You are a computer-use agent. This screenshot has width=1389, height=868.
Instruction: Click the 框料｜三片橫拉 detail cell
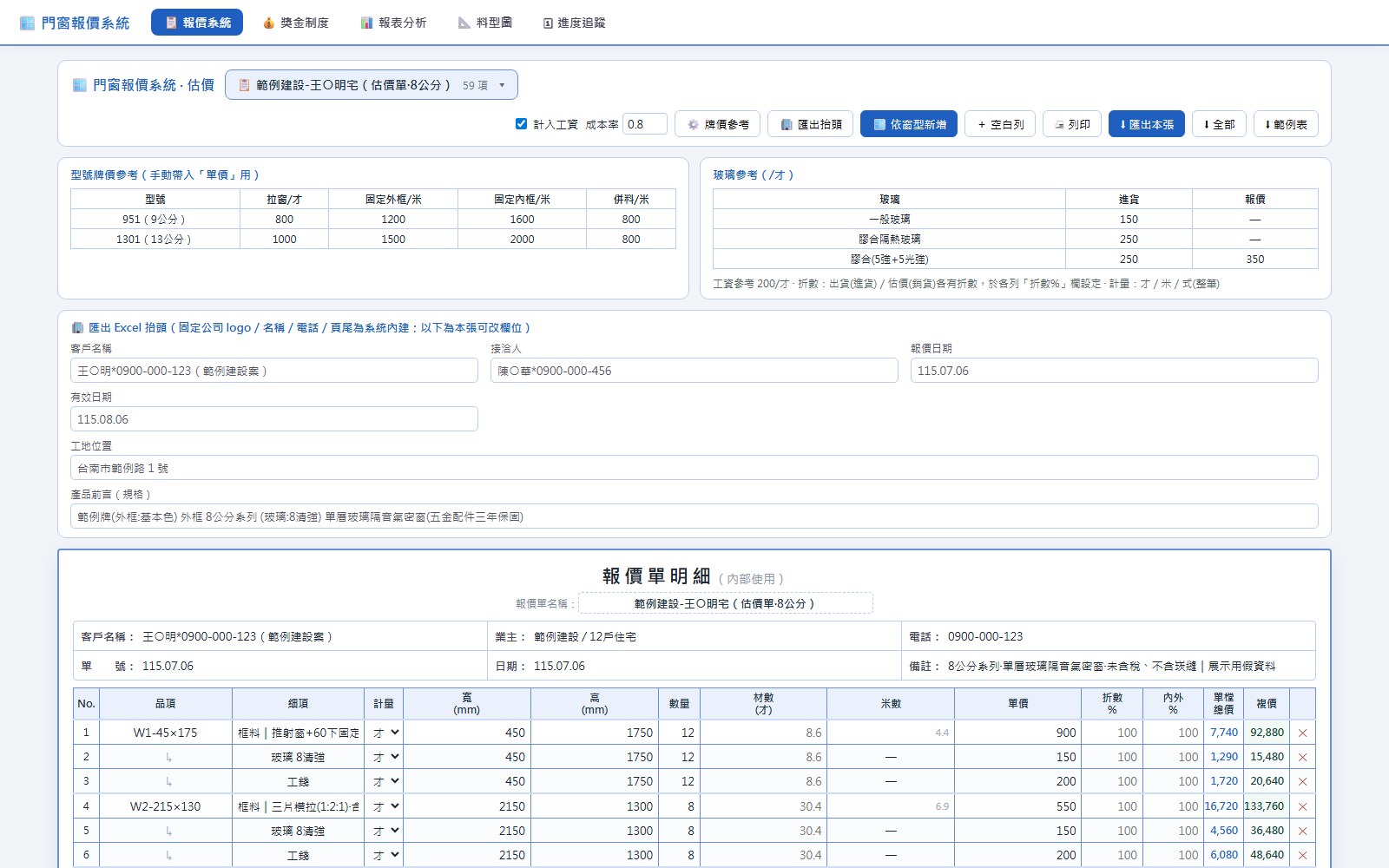click(298, 806)
